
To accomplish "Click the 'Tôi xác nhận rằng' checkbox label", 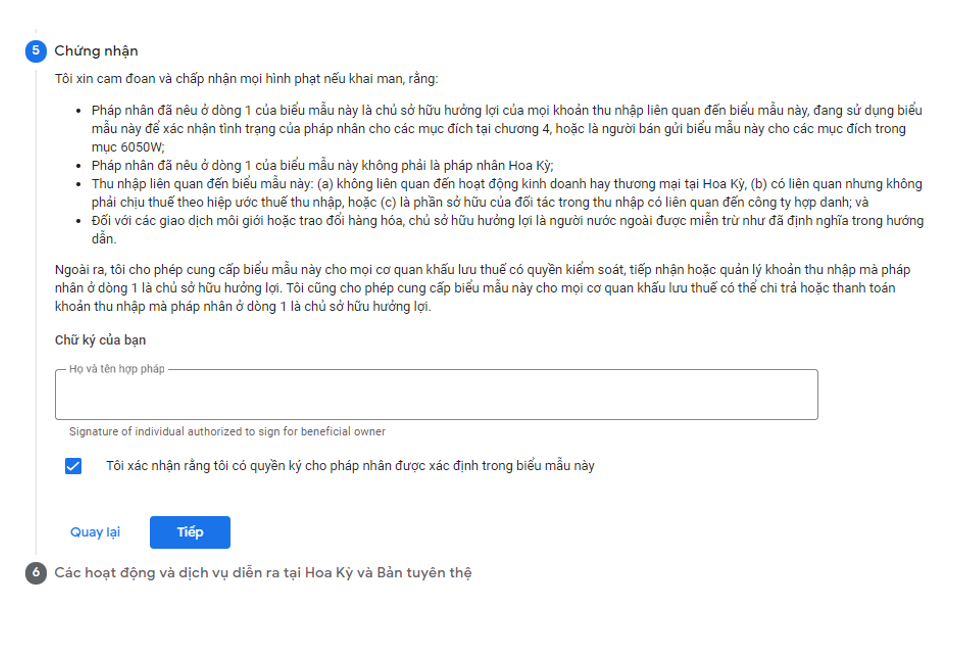I will [x=350, y=466].
